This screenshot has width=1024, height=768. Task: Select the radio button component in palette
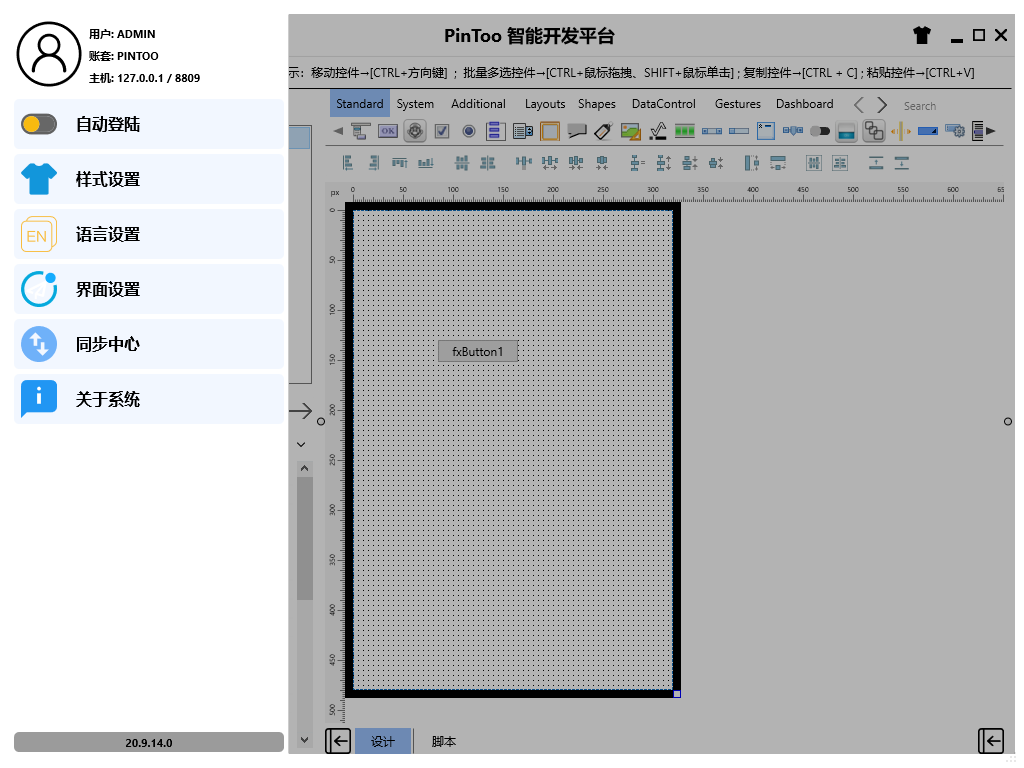pyautogui.click(x=468, y=131)
